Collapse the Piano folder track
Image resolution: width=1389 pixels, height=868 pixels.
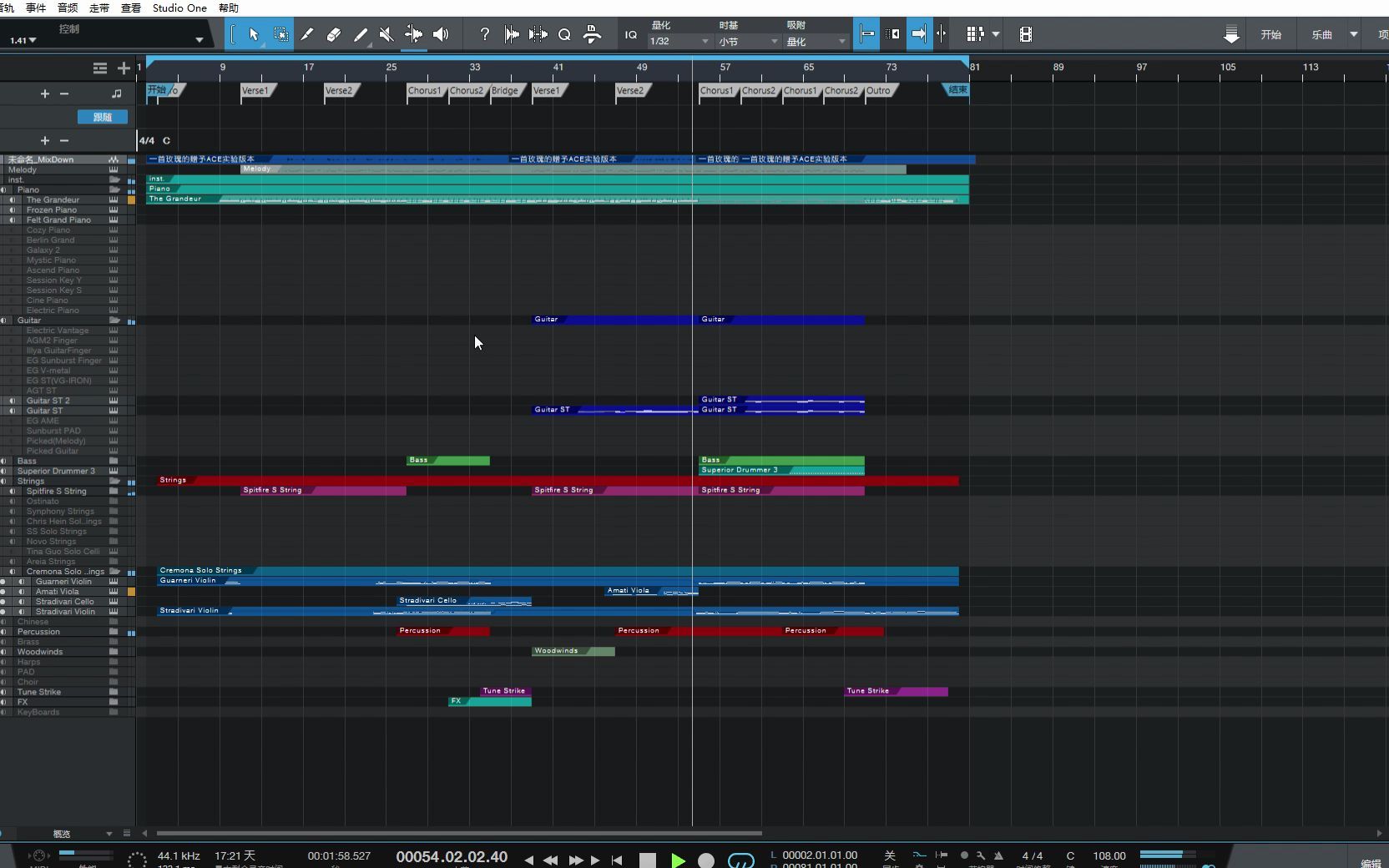114,189
